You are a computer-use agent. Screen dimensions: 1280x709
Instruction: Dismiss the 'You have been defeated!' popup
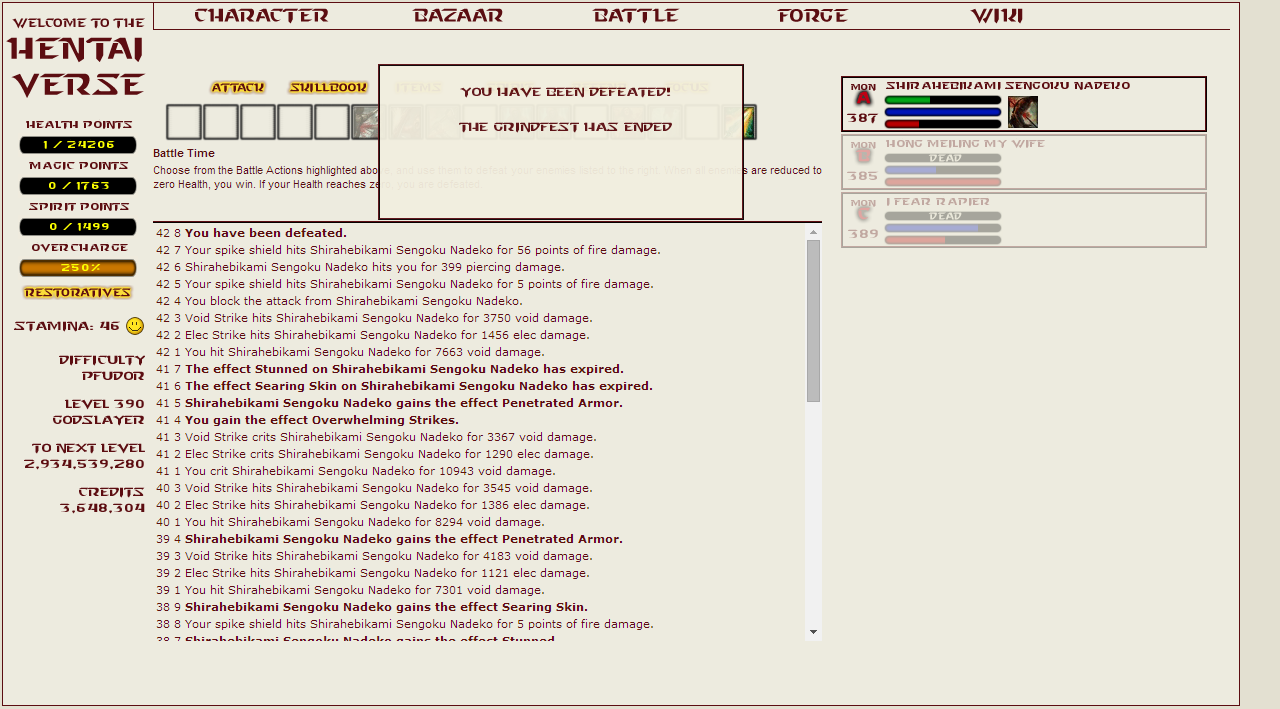coord(561,142)
